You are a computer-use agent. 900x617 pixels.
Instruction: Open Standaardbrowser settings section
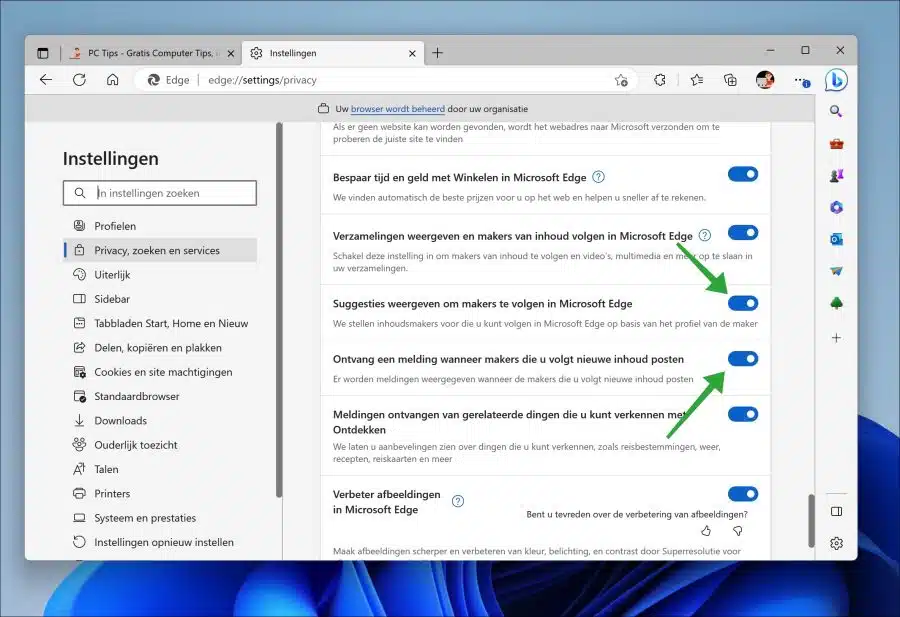(x=160, y=396)
